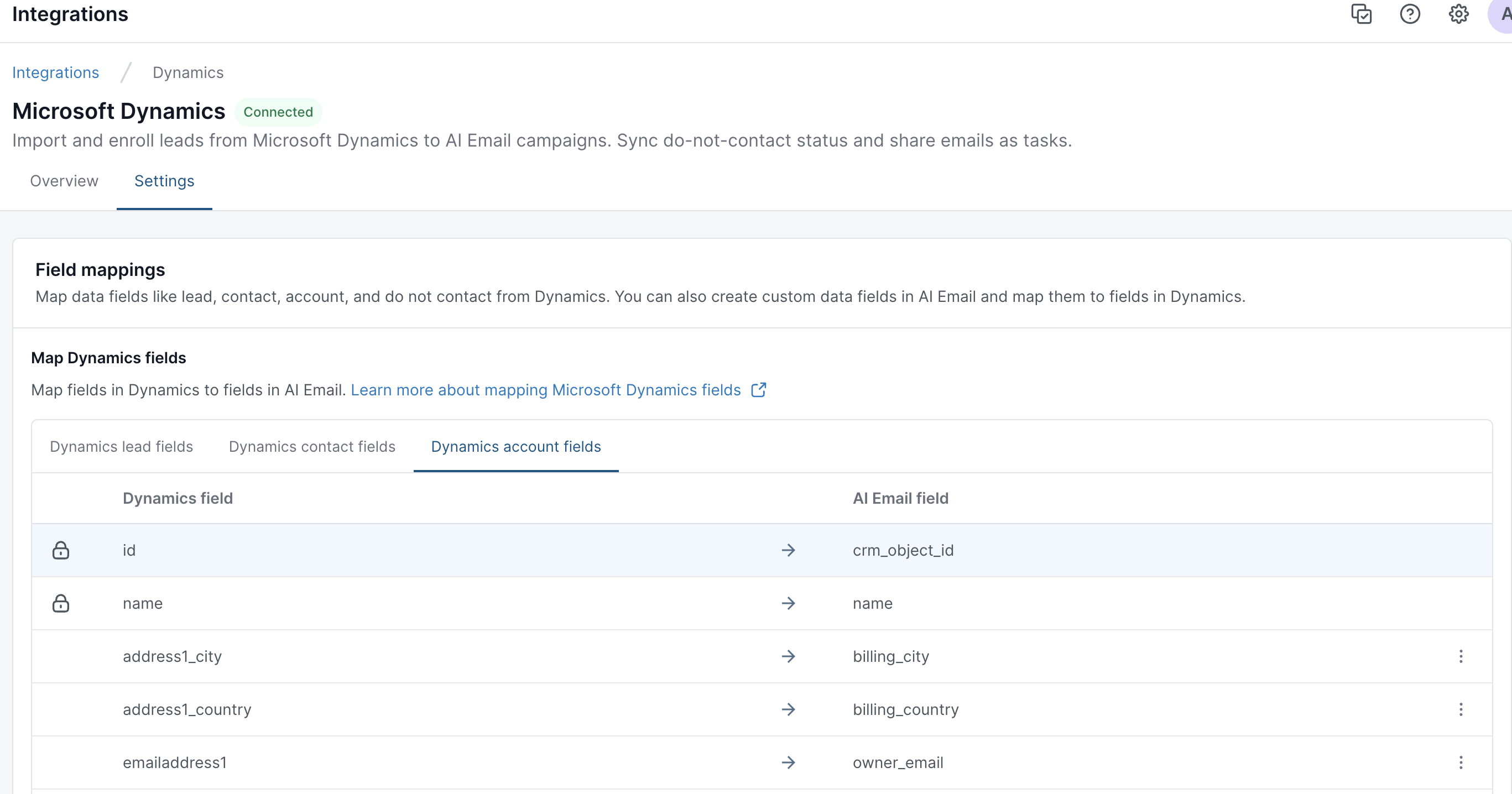Select the billing_city AI Email field cell
This screenshot has width=1512, height=794.
(891, 656)
